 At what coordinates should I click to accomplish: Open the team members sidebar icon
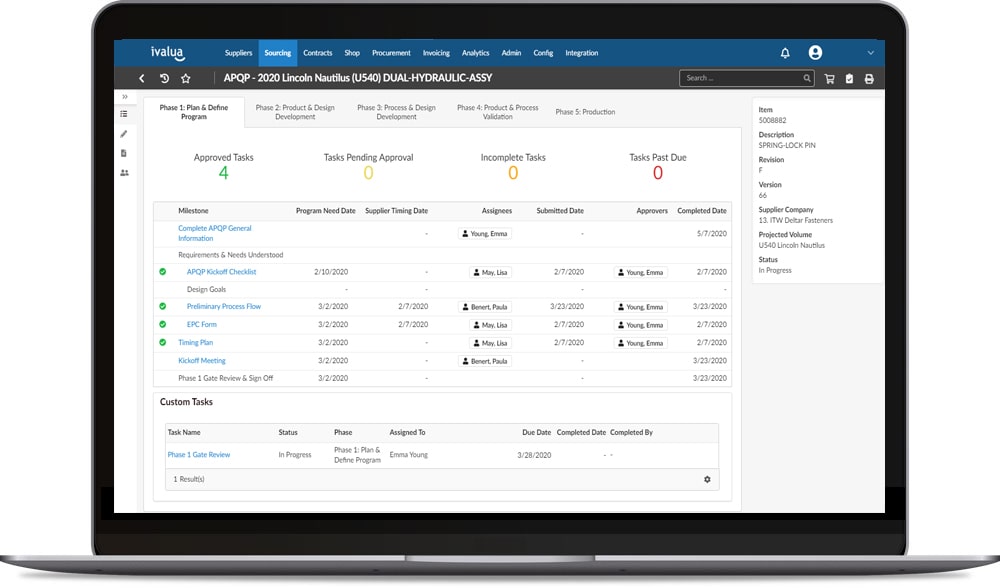pos(124,173)
